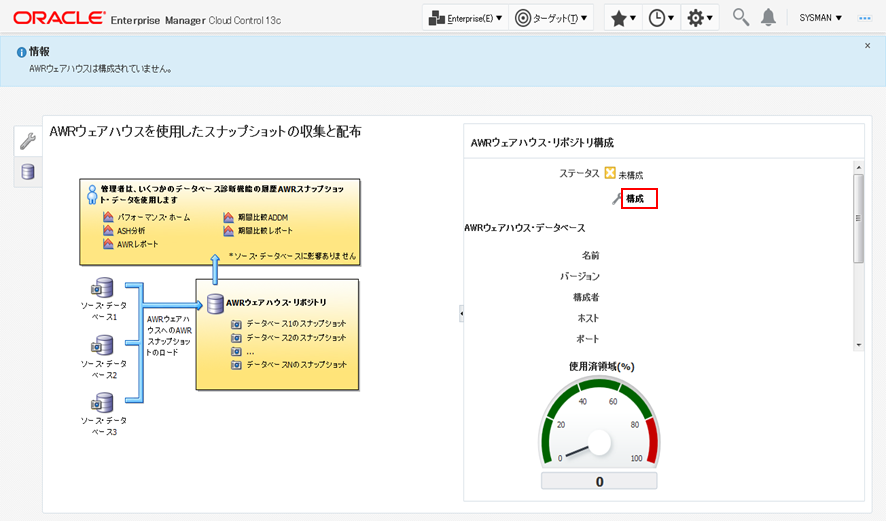Click the 構成 configure link
The width and height of the screenshot is (886, 521).
(635, 198)
